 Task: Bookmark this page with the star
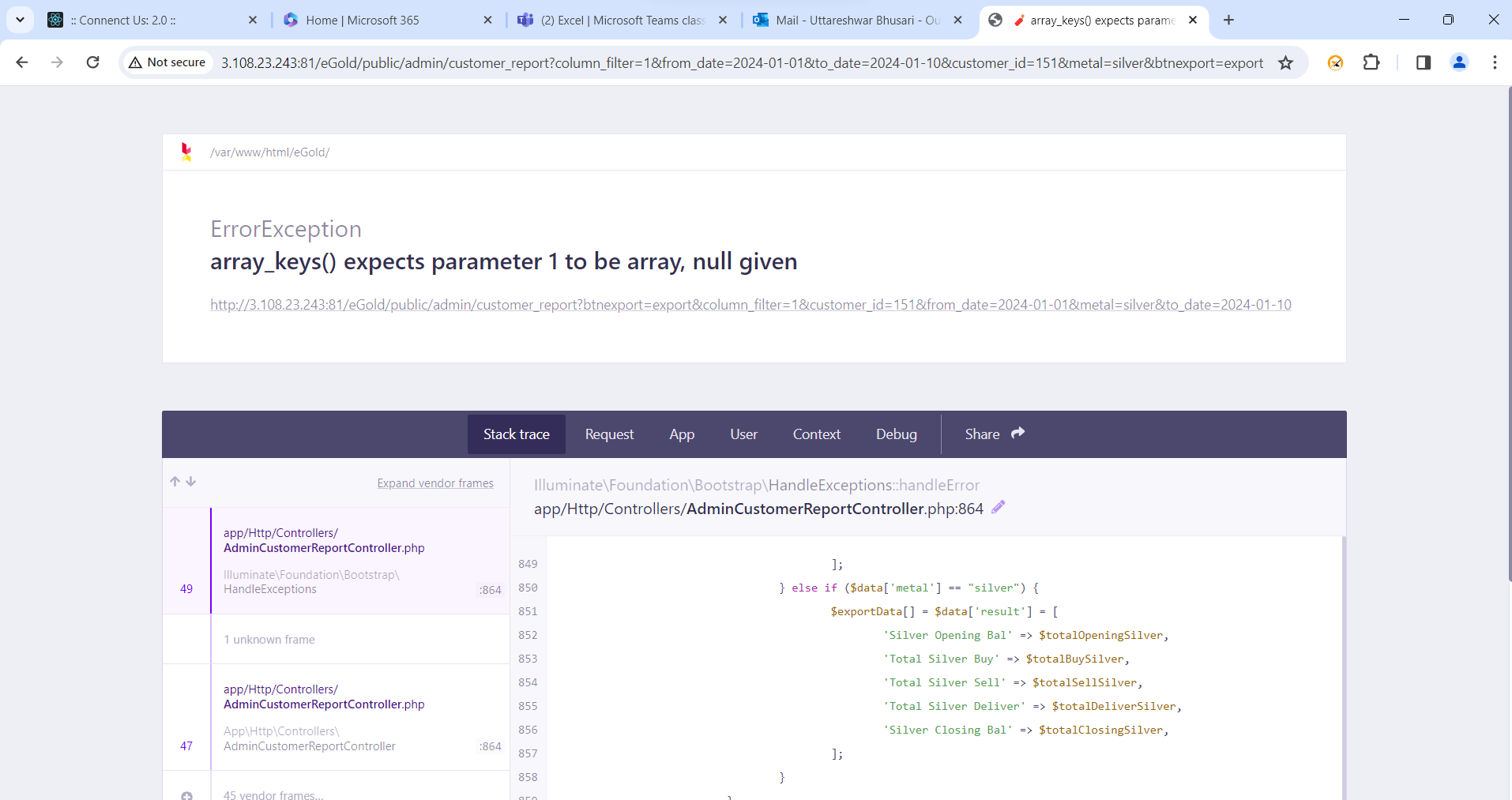pos(1286,62)
